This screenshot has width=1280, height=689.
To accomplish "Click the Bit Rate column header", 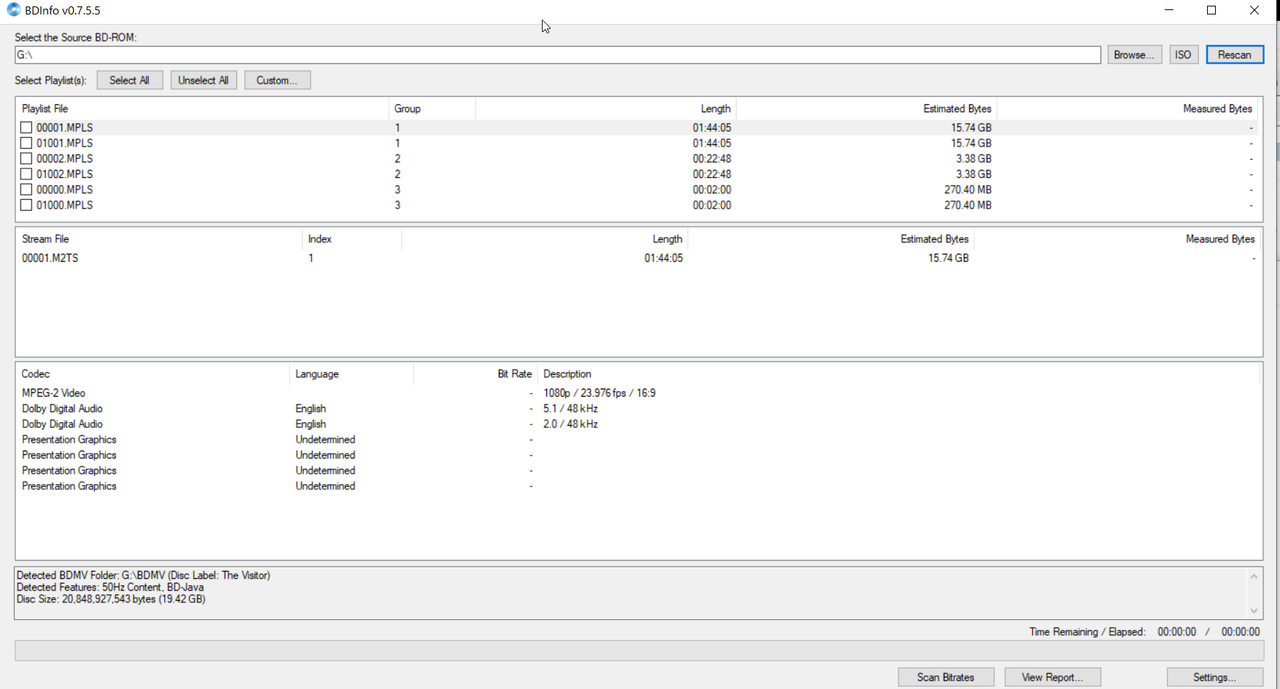I will (x=475, y=374).
